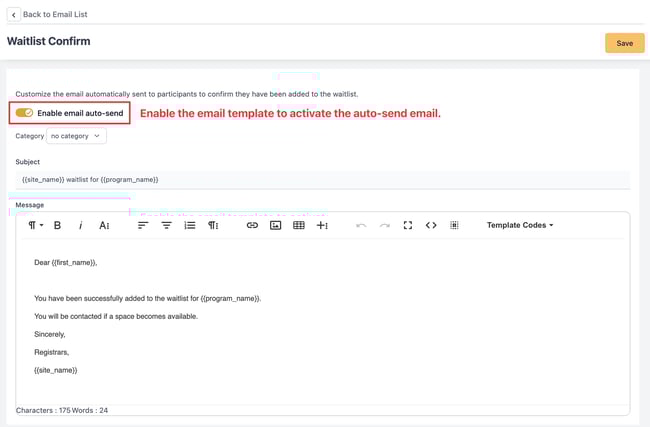The width and height of the screenshot is (650, 427).
Task: Insert a table
Action: click(x=299, y=225)
